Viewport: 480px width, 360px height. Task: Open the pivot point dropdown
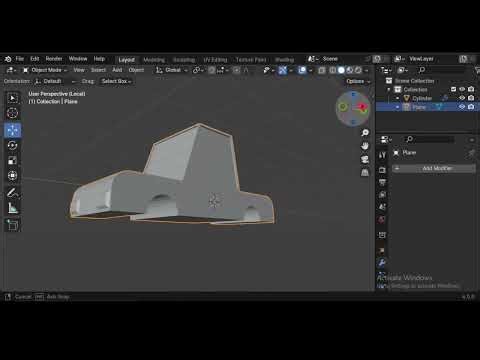tap(198, 70)
